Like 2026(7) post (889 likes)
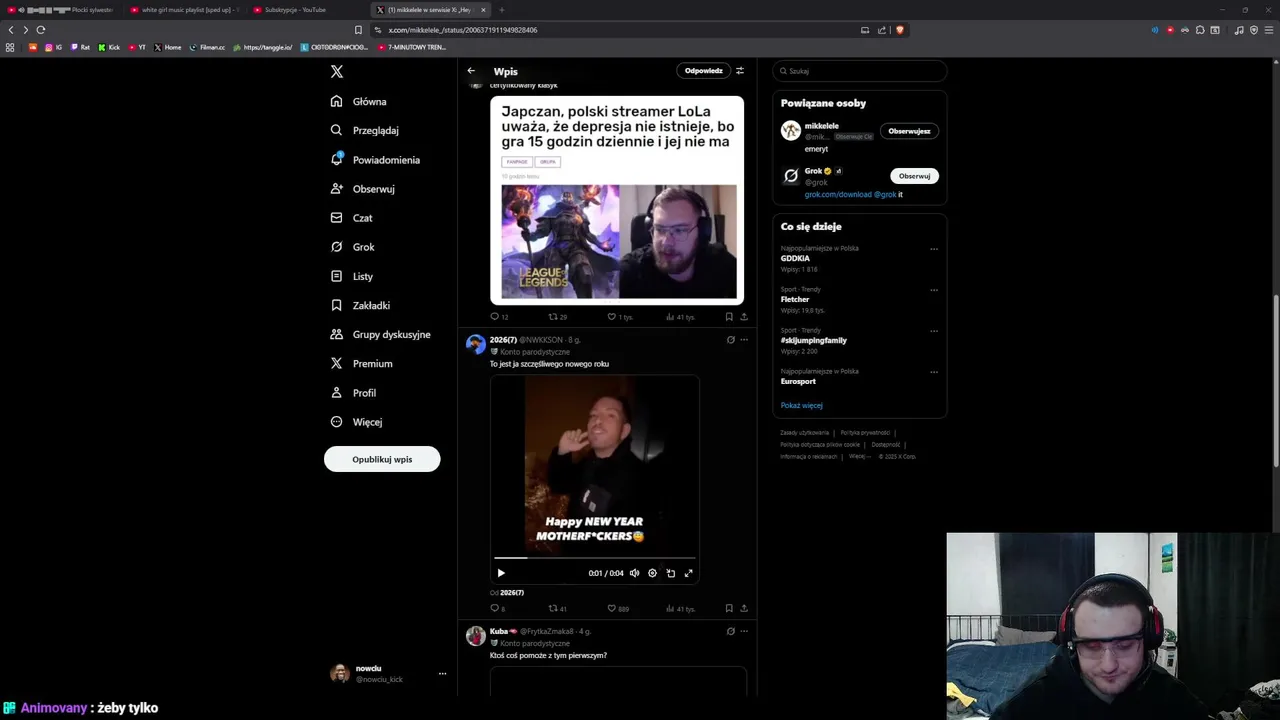1280x720 pixels. pyautogui.click(x=618, y=608)
